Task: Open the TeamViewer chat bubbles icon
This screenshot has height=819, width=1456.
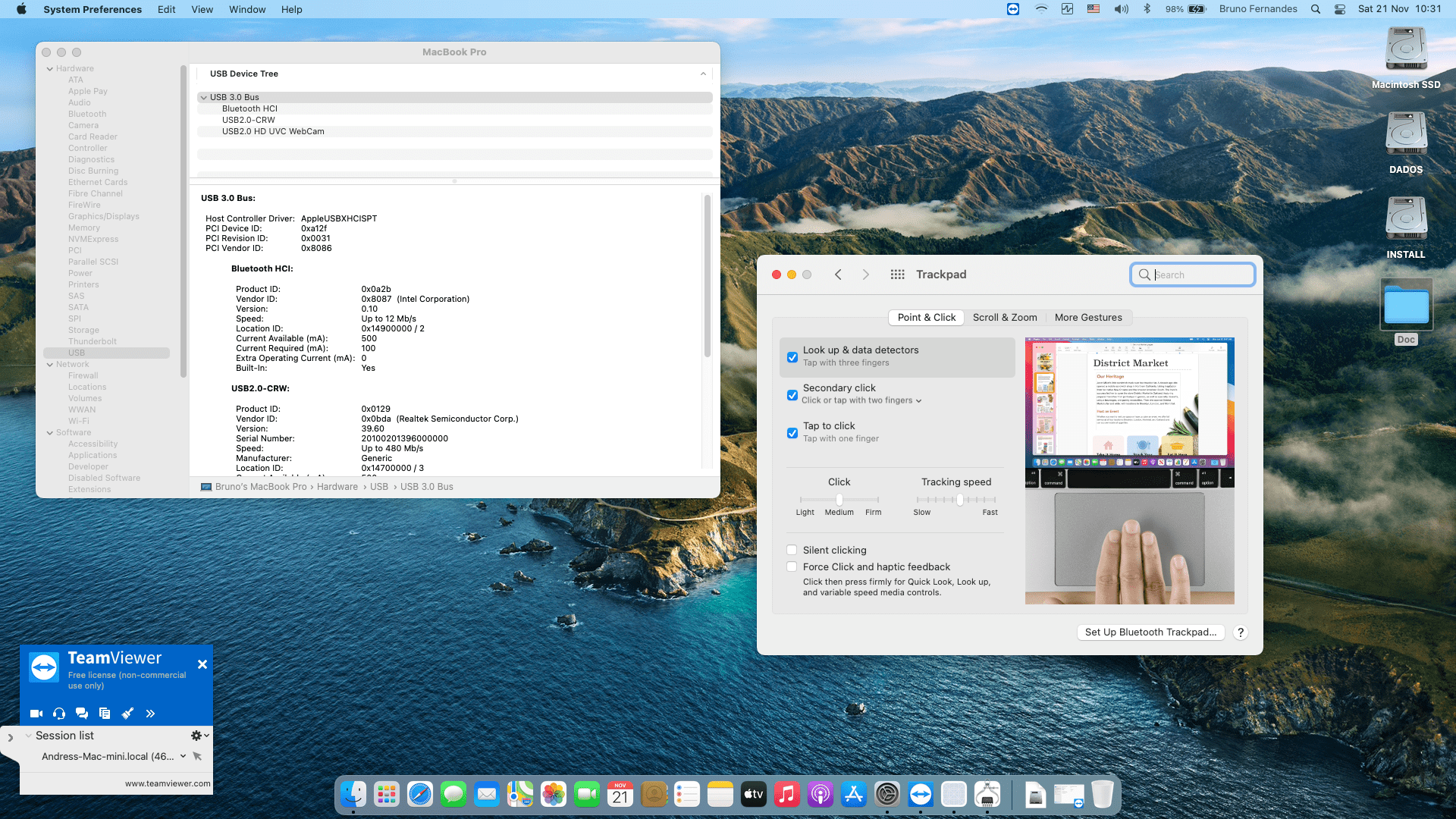Action: pos(82,714)
